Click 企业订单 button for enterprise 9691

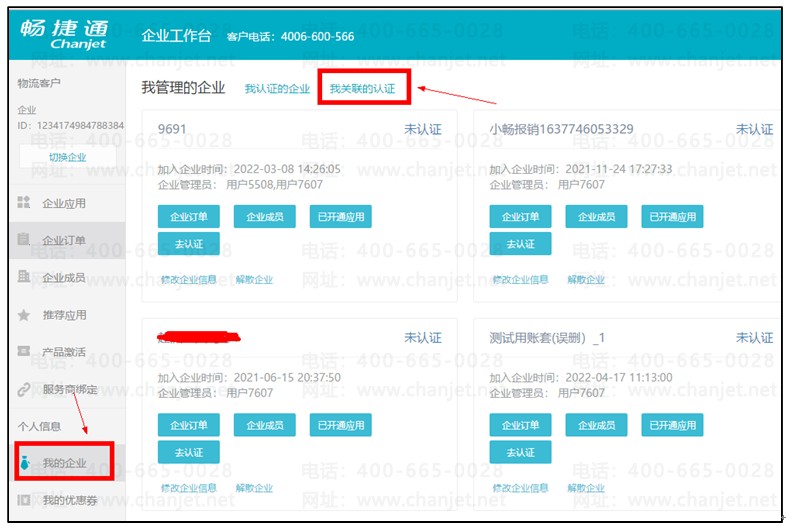pyautogui.click(x=188, y=217)
